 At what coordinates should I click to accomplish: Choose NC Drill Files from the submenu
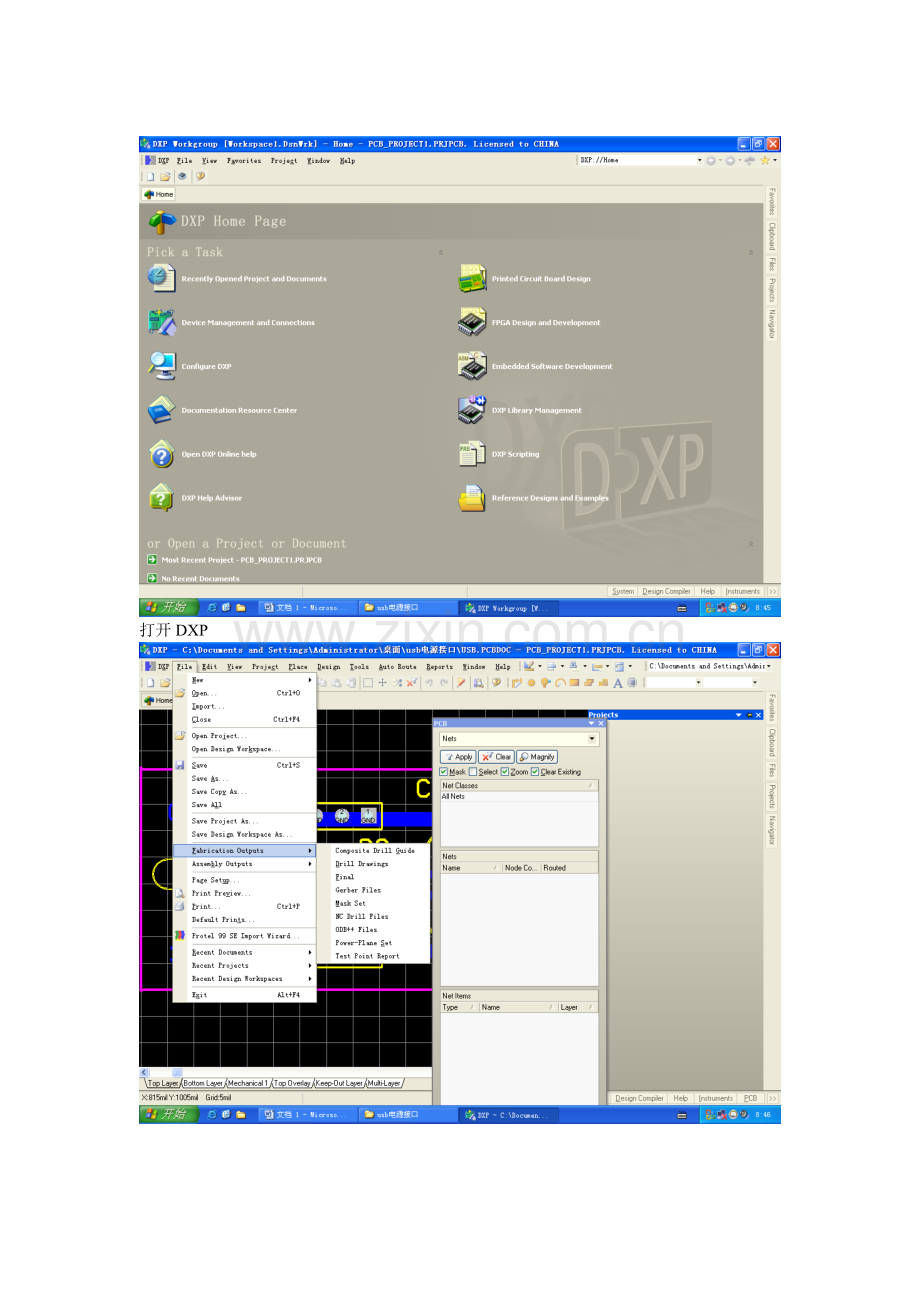click(x=361, y=916)
